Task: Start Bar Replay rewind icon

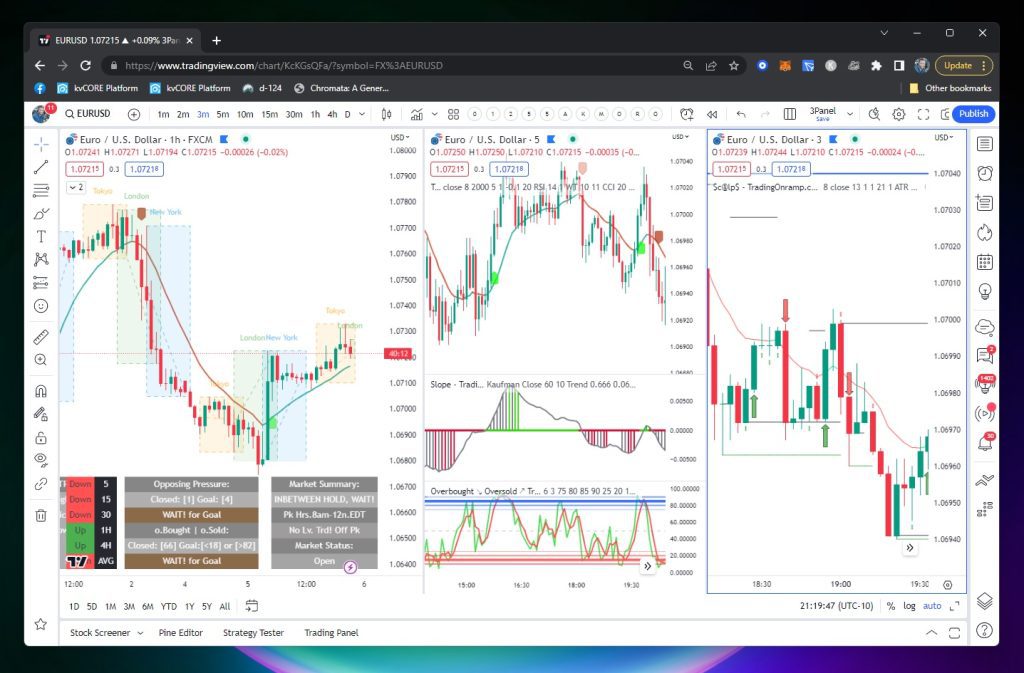Action: pos(713,114)
